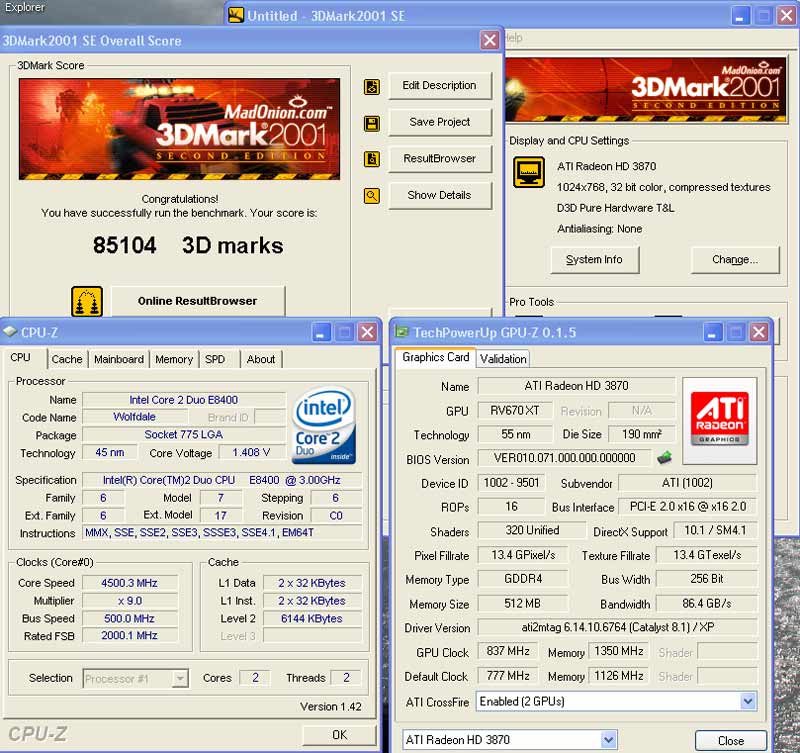
Task: Open the About tab in CPU-Z
Action: pos(261,359)
